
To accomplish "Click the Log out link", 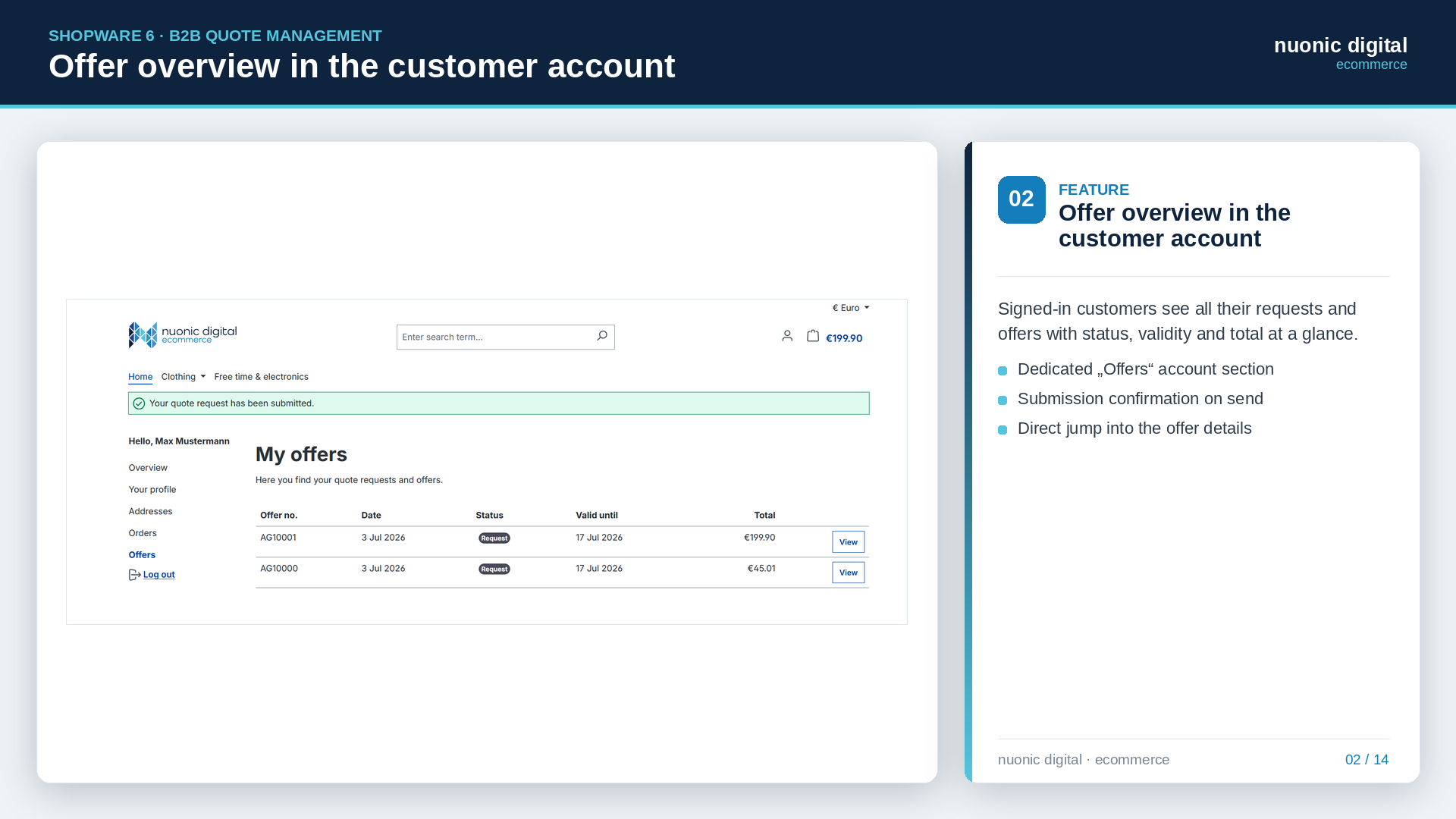I will tap(159, 575).
